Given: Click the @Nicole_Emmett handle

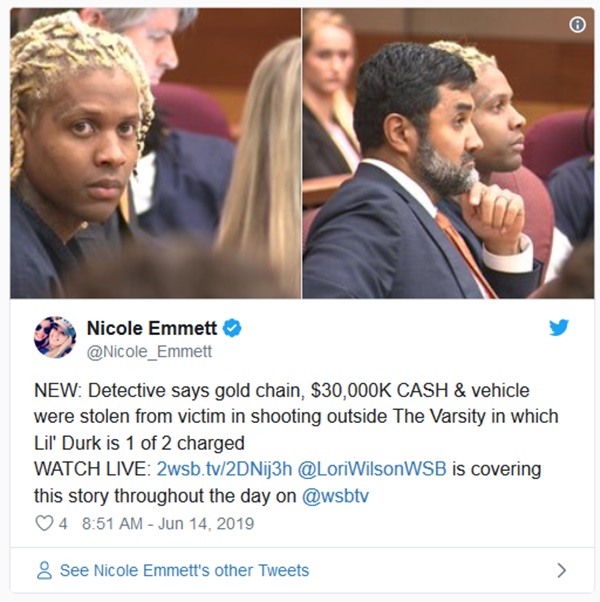Looking at the screenshot, I should (x=149, y=351).
